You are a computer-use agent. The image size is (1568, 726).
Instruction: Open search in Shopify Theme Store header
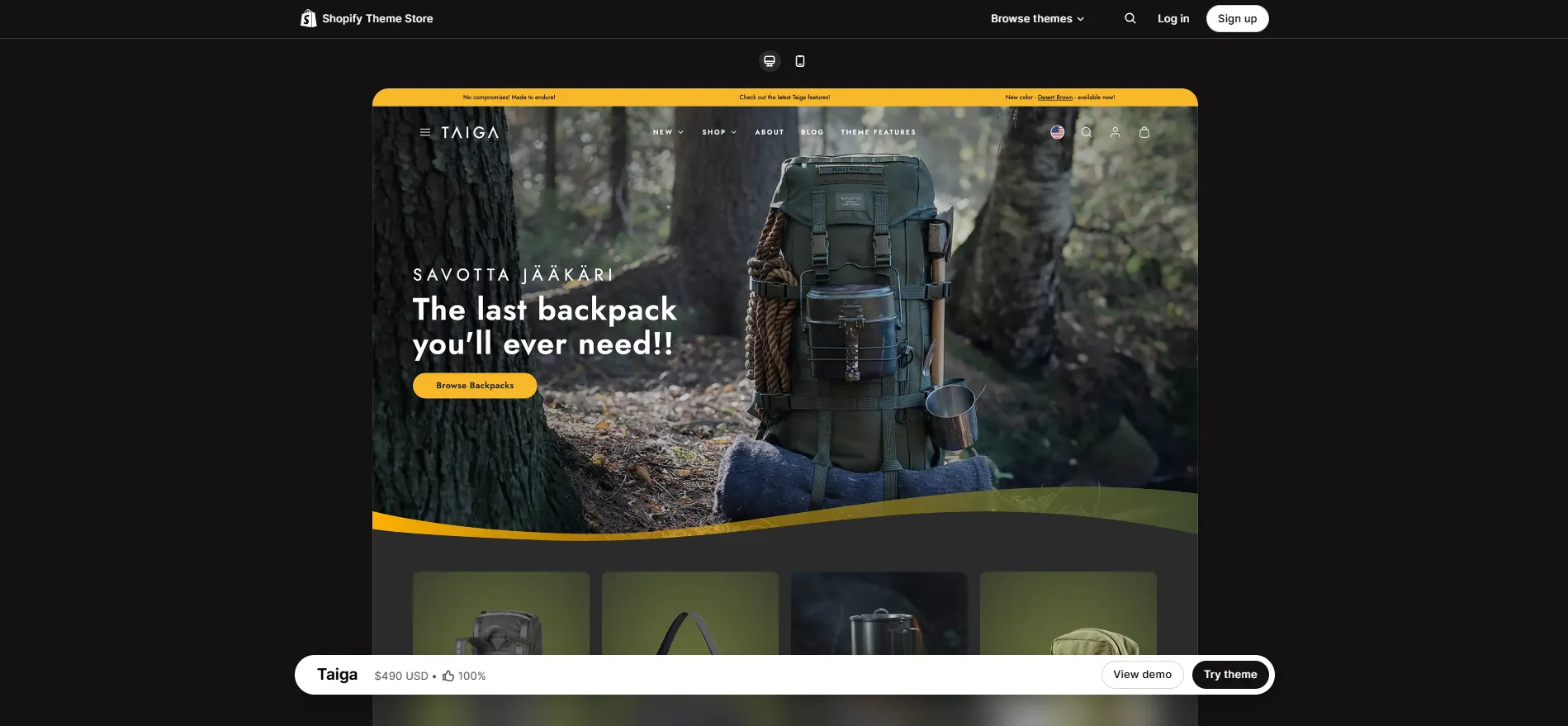point(1130,18)
